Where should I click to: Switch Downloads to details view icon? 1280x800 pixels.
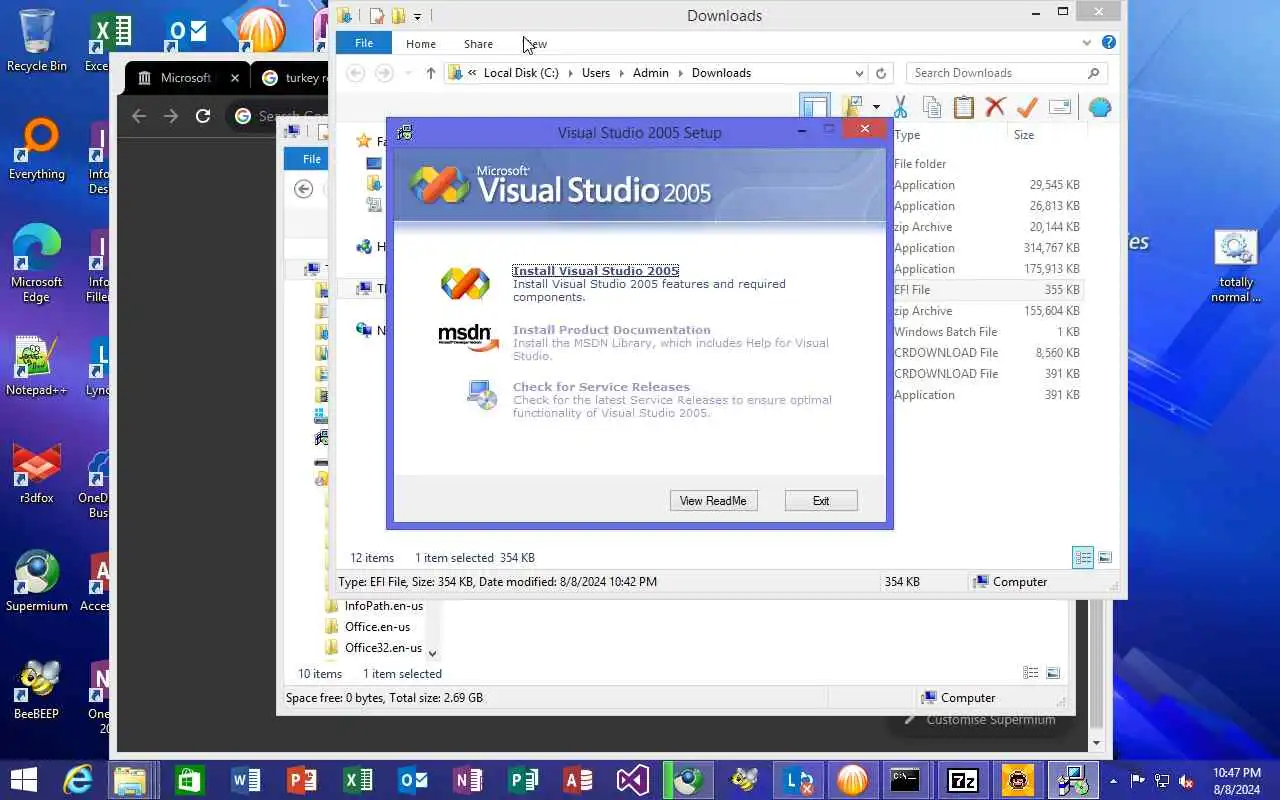[x=1083, y=558]
